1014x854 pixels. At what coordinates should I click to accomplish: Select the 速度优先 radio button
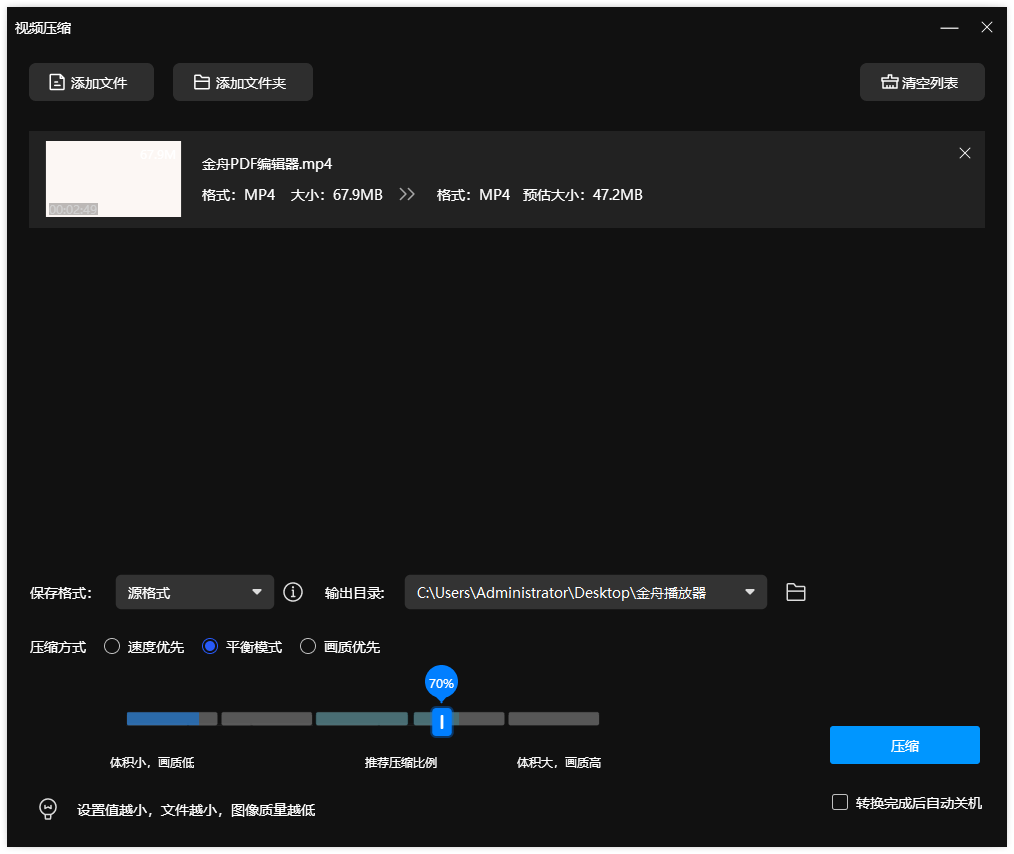coord(112,646)
